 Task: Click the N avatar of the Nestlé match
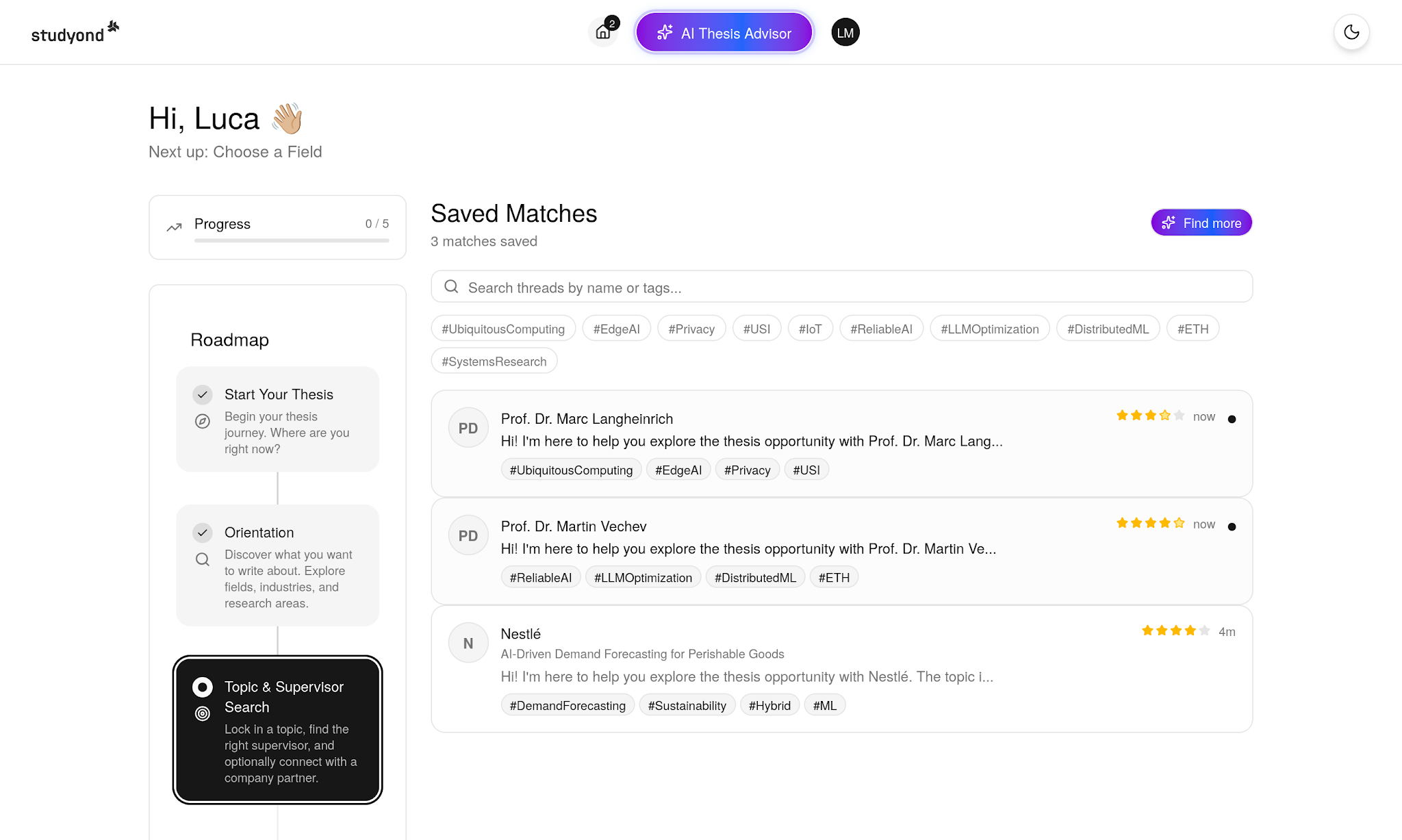[x=468, y=643]
